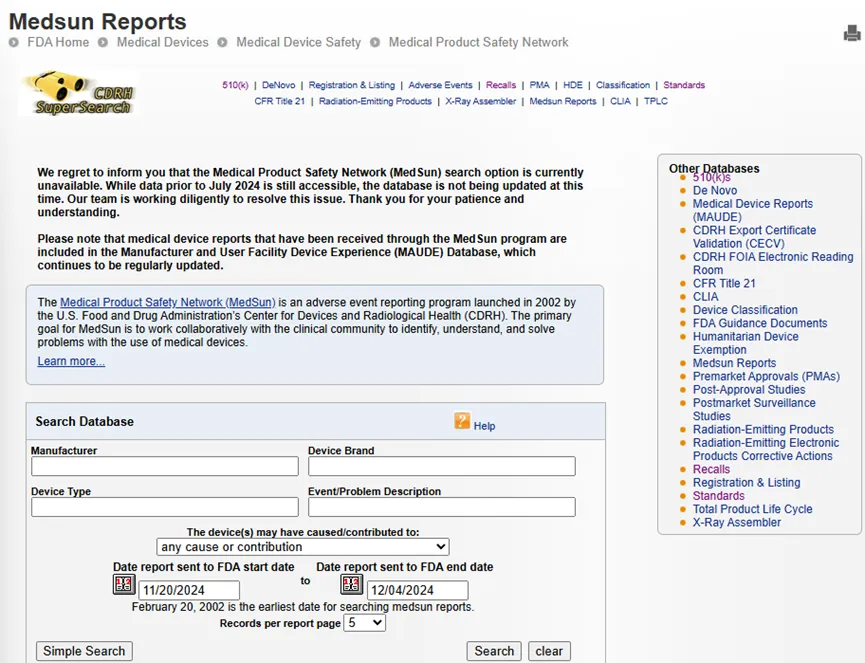Open Radiation-Emitting Products in Other Databases
This screenshot has height=663, width=865.
763,429
